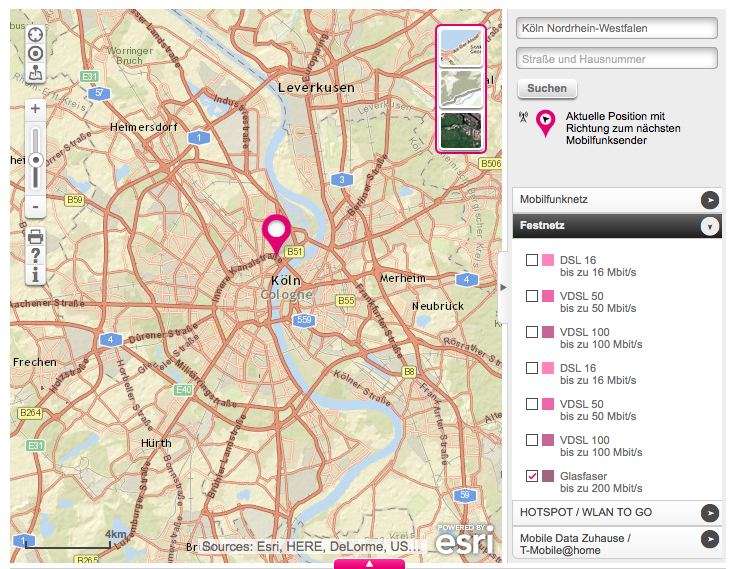Click the HOTSPOT / WLAN TO GO label
Viewport: 732px width, 569px height.
click(586, 512)
